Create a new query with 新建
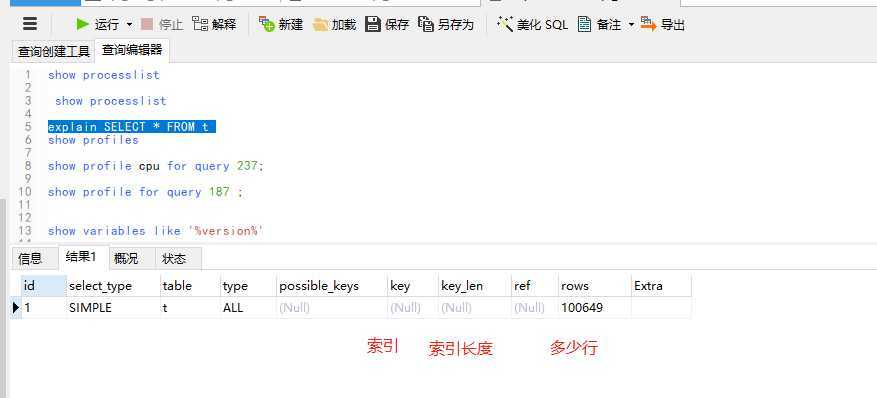This screenshot has height=398, width=877. (281, 25)
